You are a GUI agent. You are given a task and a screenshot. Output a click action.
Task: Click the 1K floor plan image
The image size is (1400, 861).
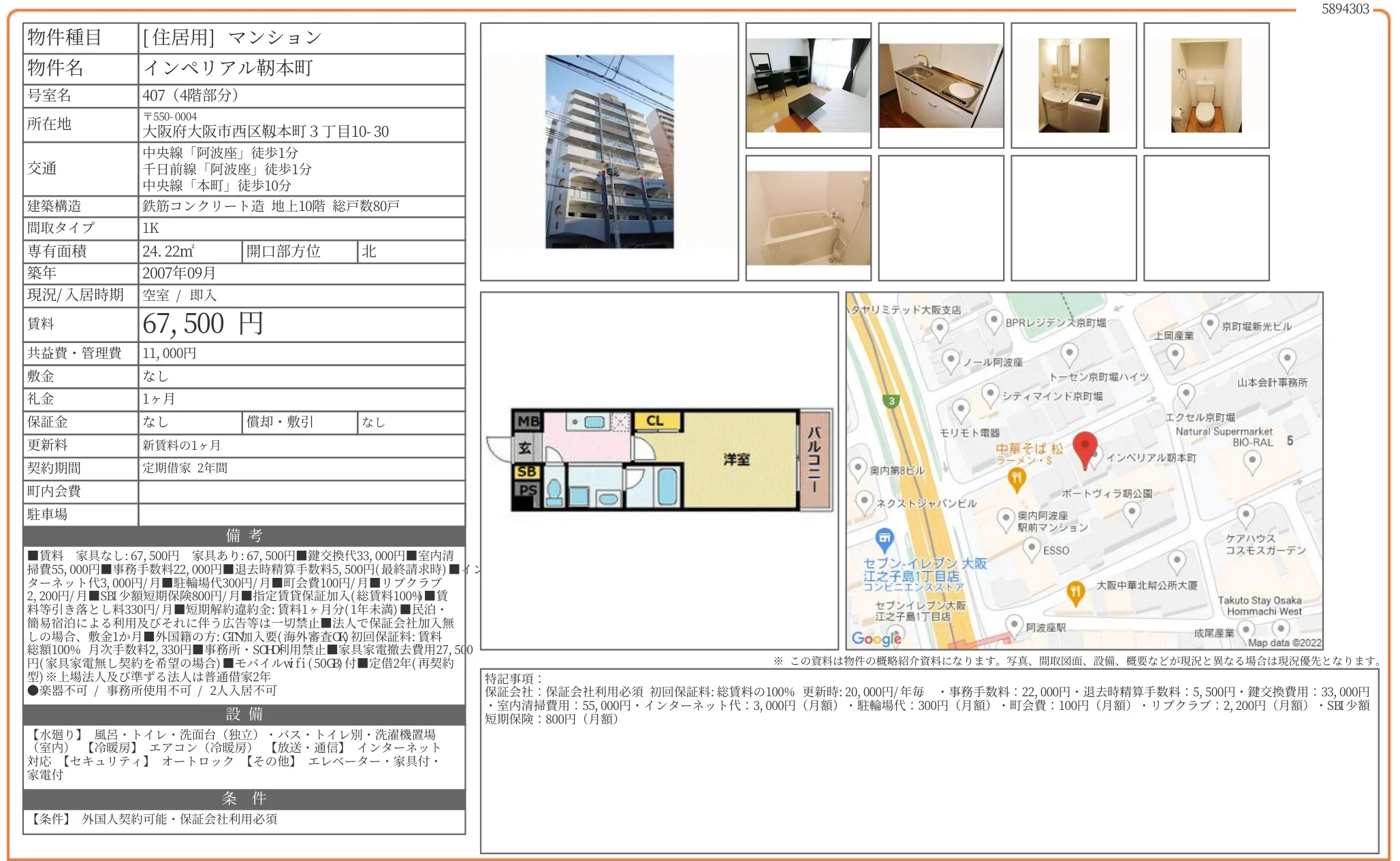pos(658,459)
